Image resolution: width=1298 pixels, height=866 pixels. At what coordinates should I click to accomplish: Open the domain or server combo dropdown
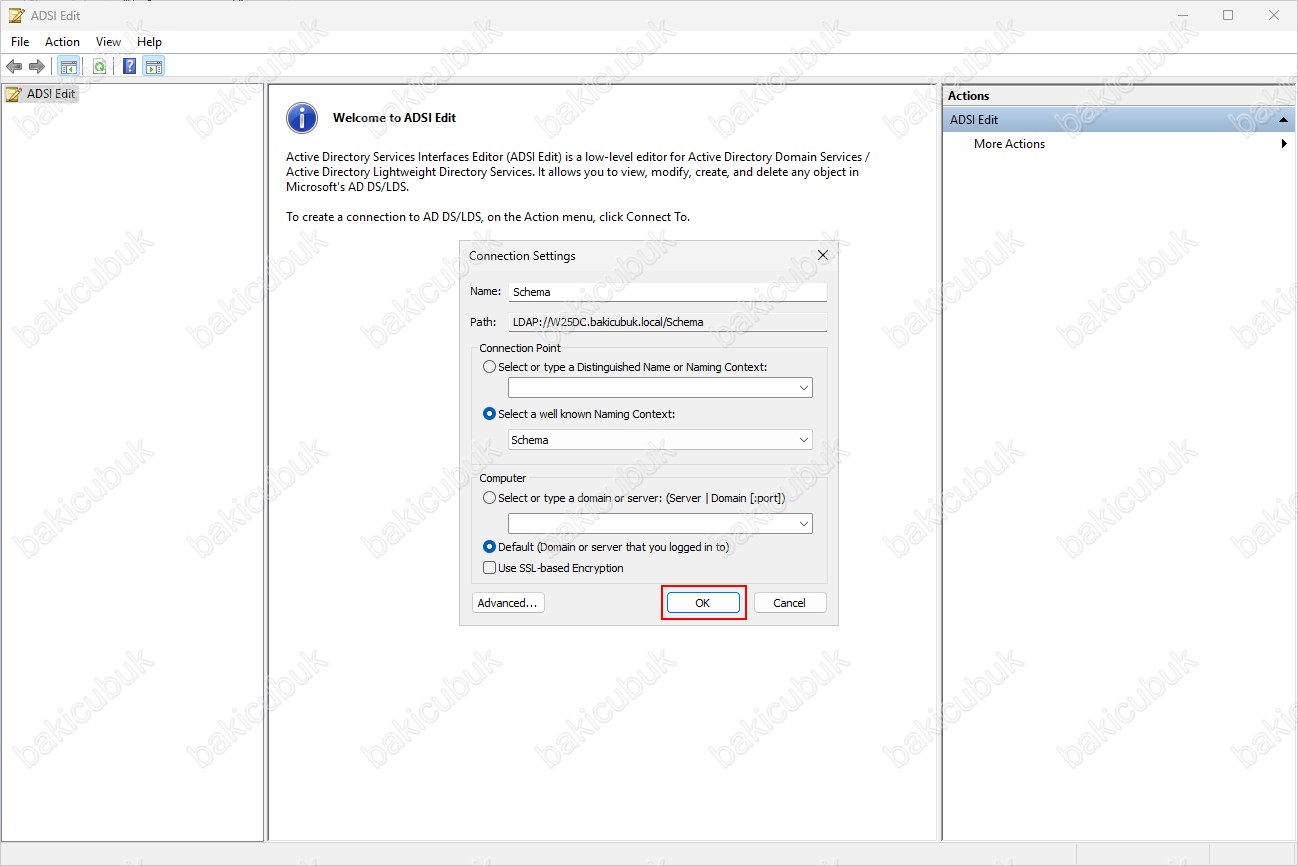[x=804, y=524]
